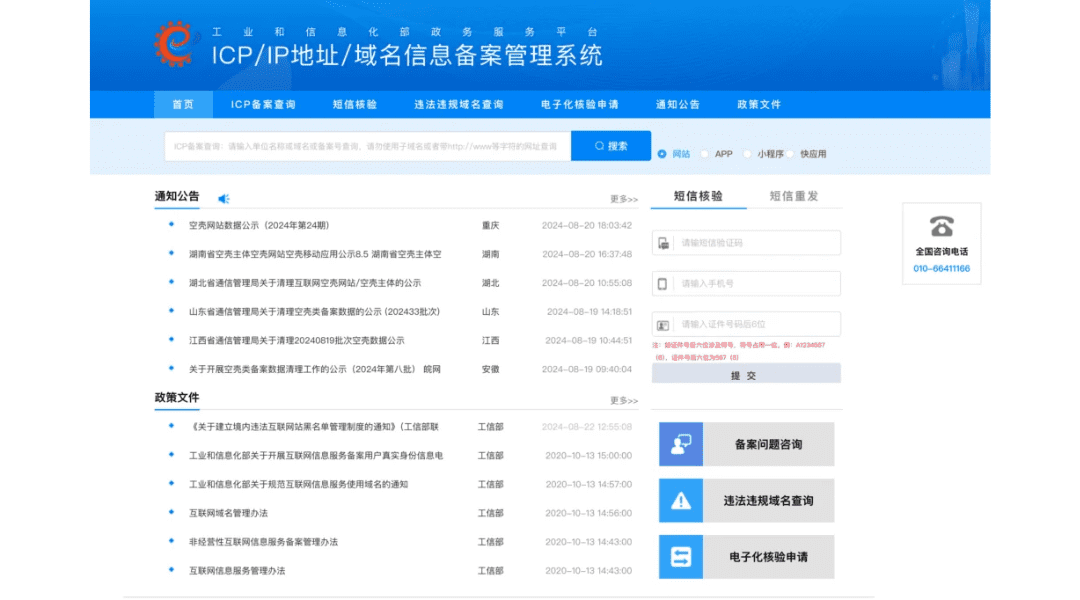Select the APP radio option
This screenshot has height=600, width=1080.
pyautogui.click(x=705, y=154)
